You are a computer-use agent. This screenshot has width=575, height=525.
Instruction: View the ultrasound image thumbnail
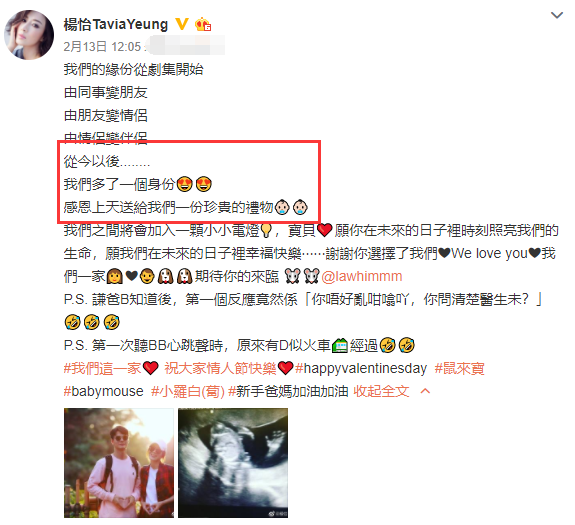tap(233, 463)
